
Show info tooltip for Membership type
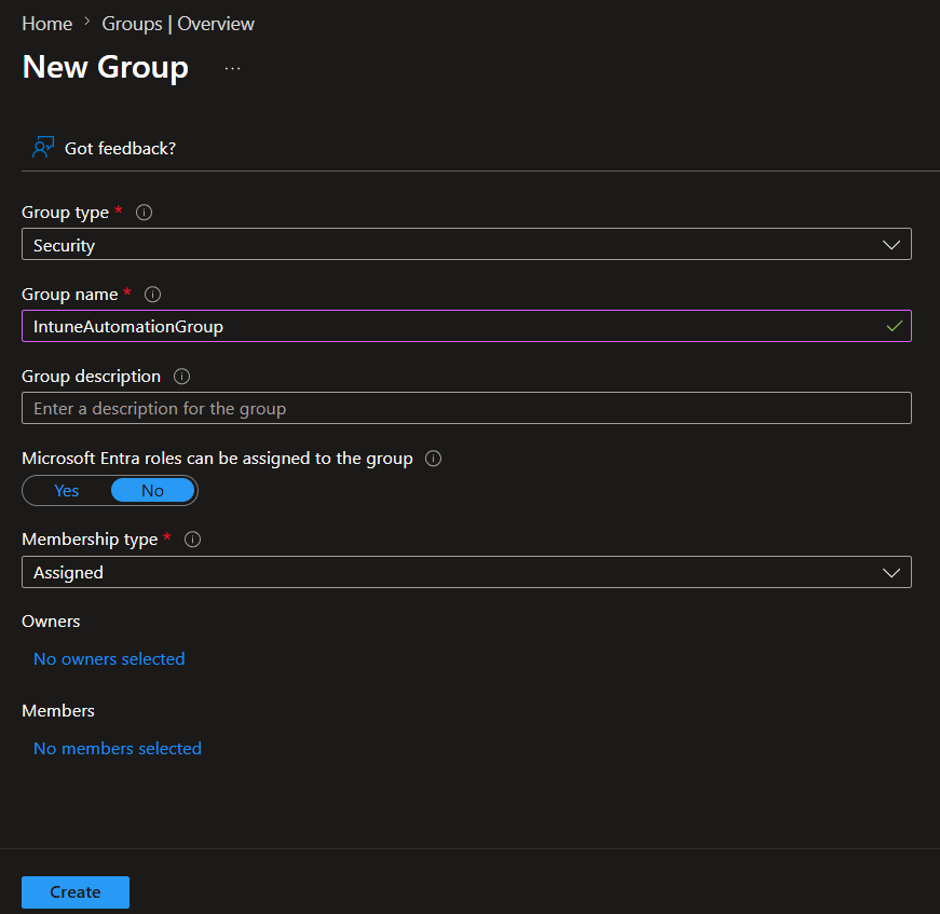tap(192, 539)
